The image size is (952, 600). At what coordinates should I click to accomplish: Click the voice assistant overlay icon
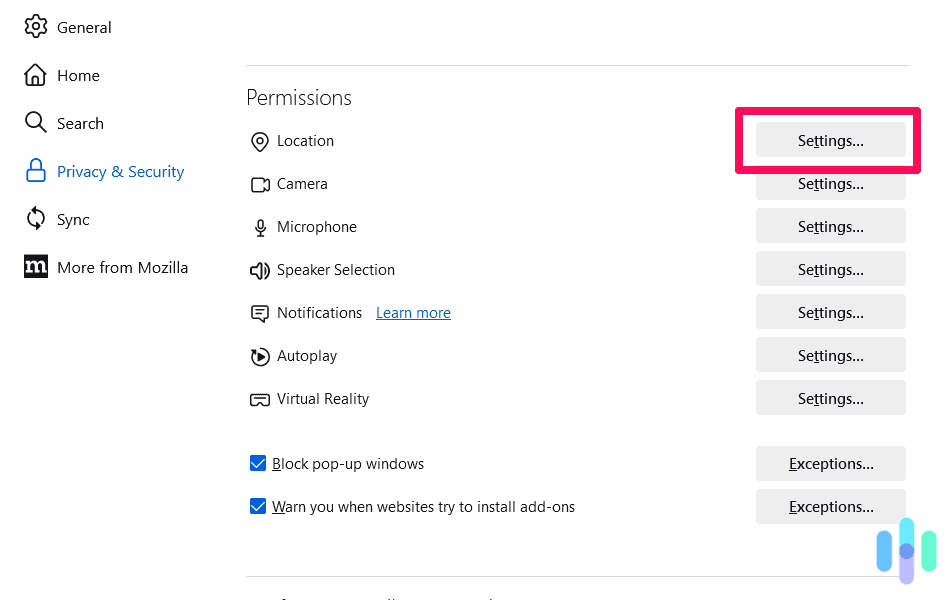click(x=906, y=549)
